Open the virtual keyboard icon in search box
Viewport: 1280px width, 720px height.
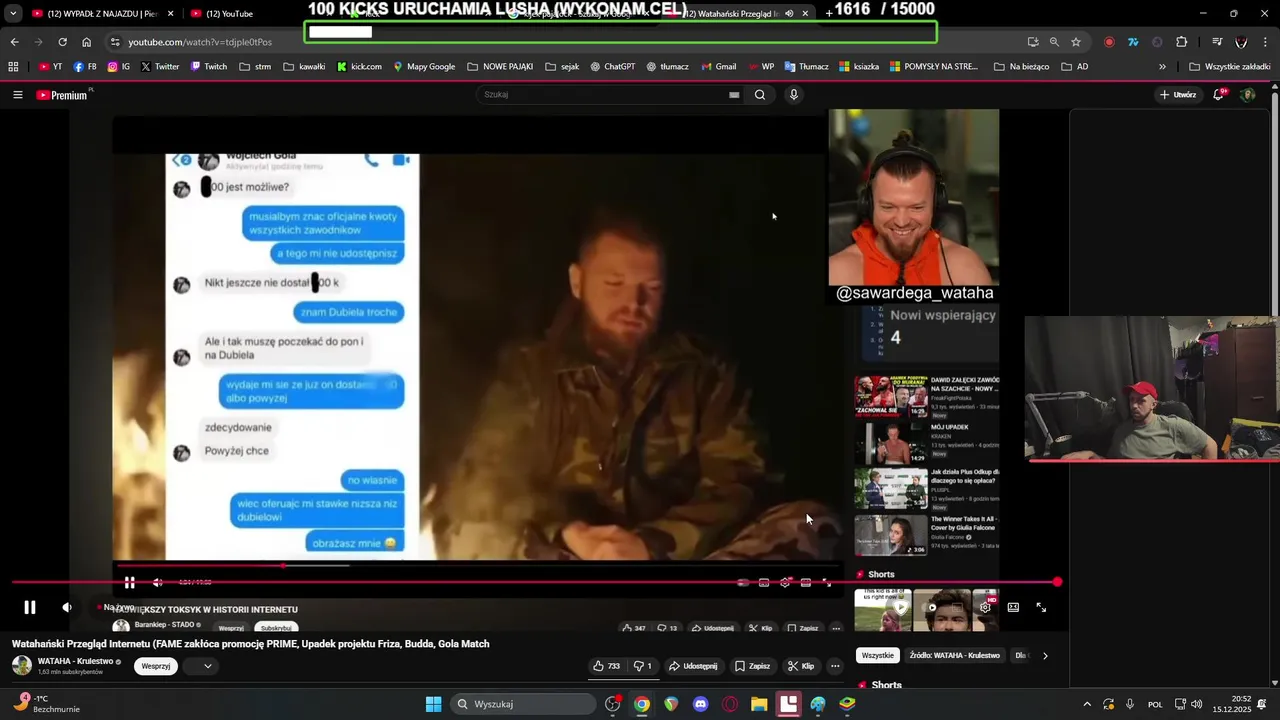coord(734,95)
